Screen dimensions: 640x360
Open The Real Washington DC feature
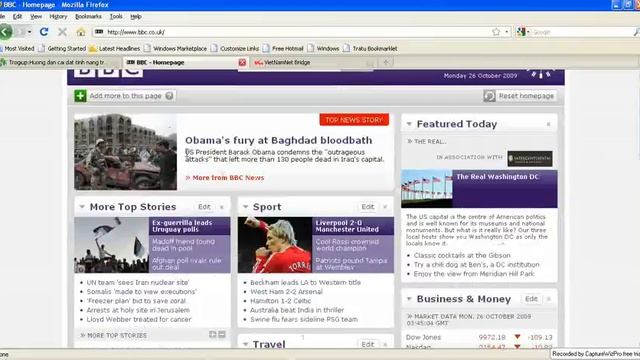pos(497,177)
